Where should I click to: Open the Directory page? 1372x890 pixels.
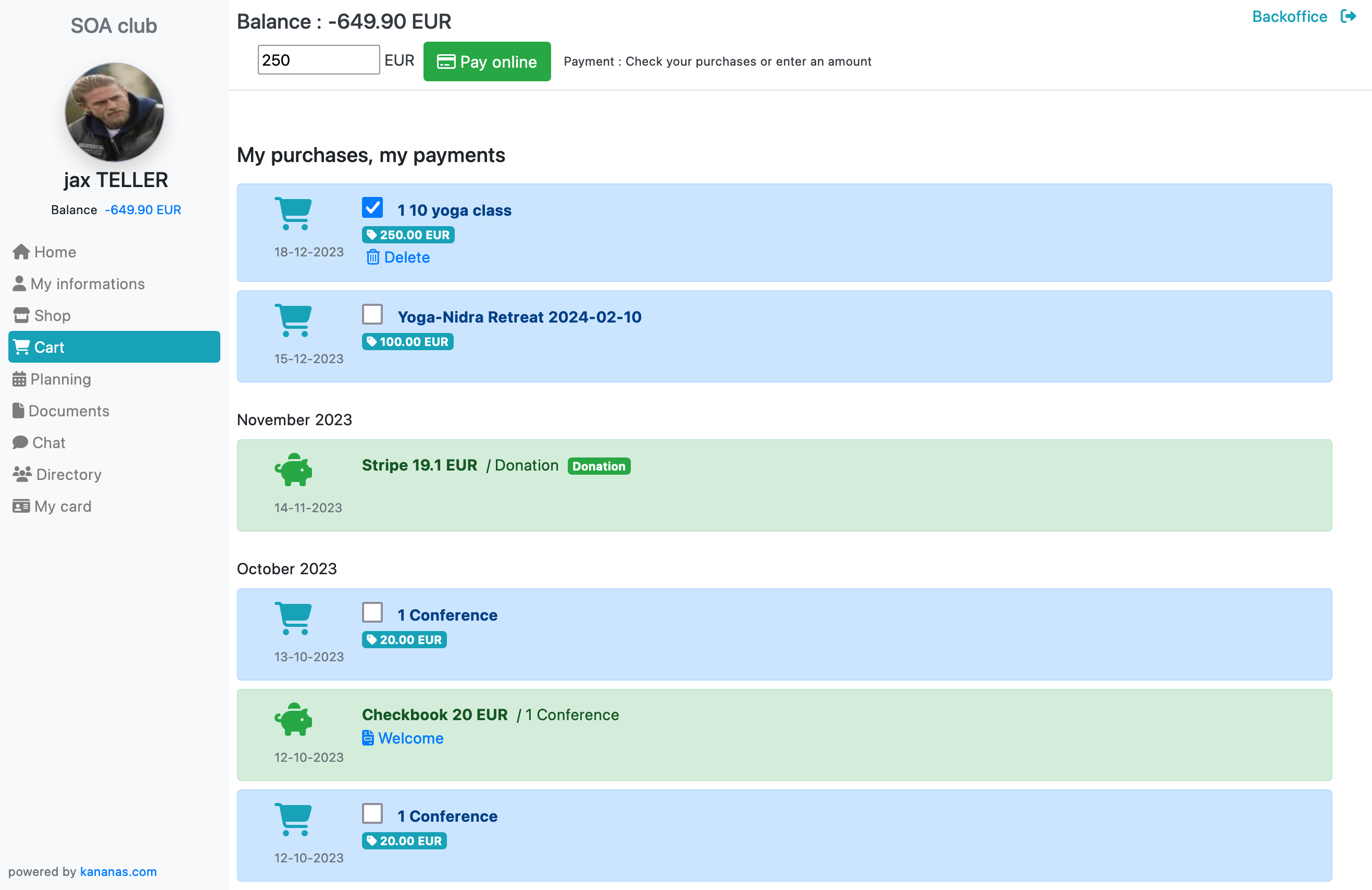point(114,474)
